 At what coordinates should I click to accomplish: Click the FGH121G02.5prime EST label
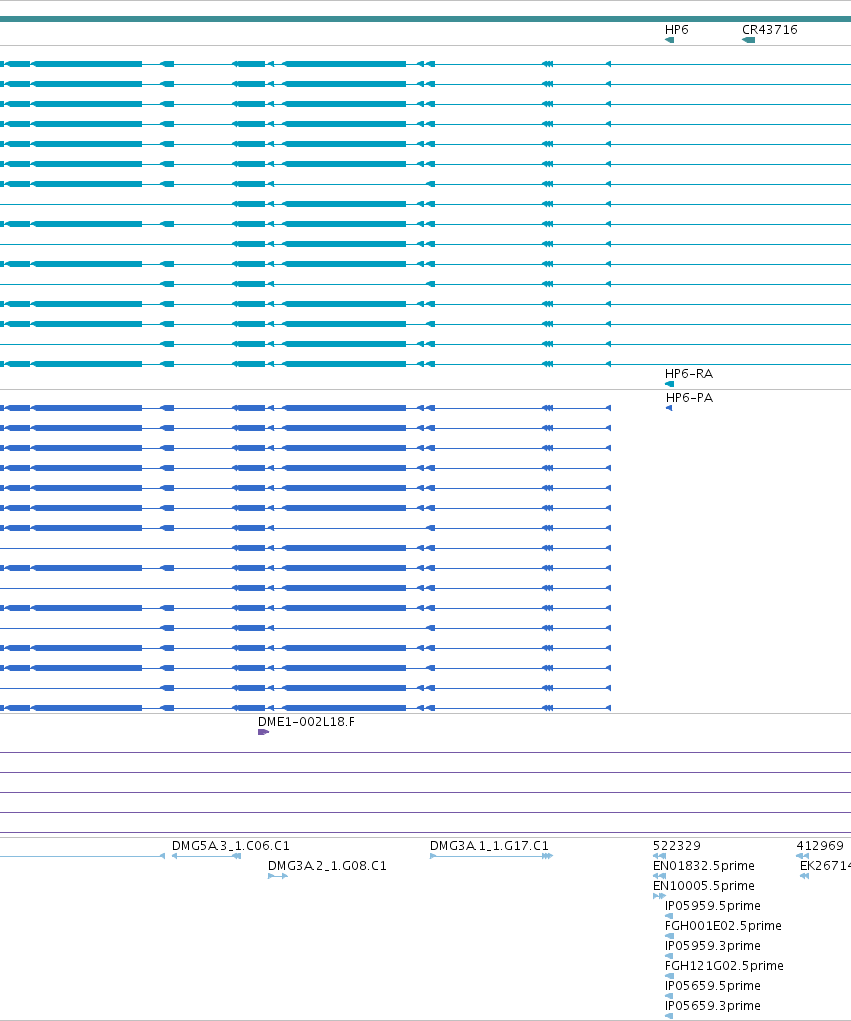point(724,966)
